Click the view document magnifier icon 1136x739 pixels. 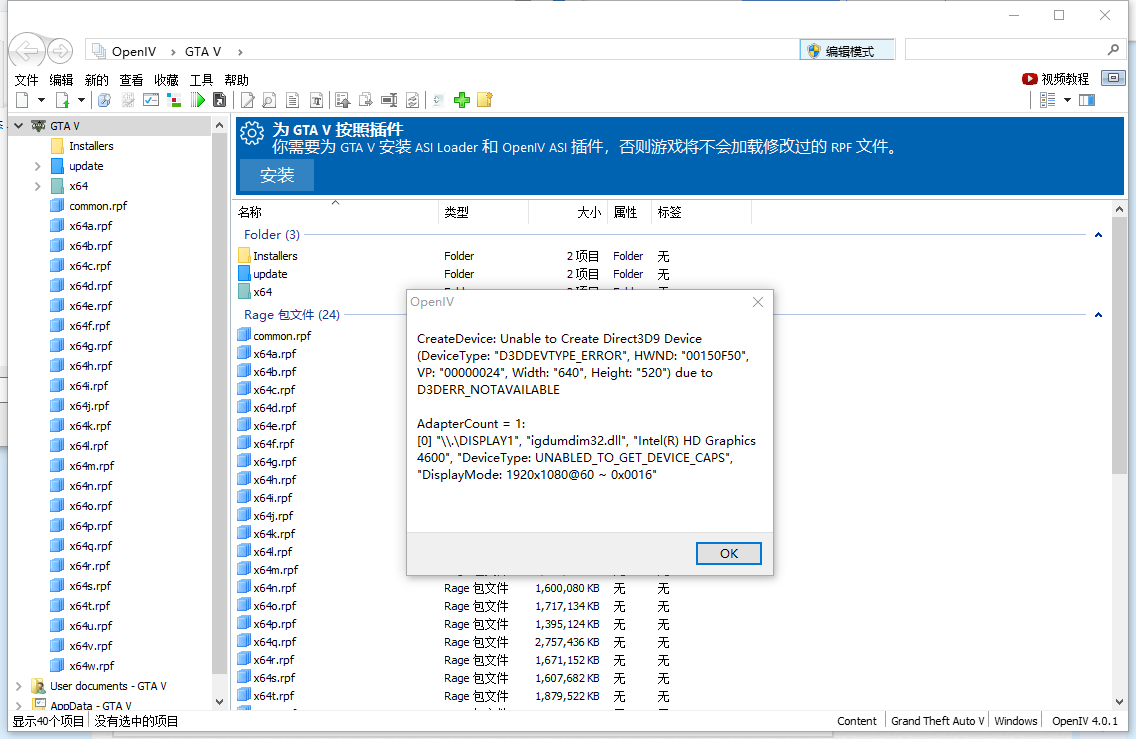pyautogui.click(x=269, y=100)
